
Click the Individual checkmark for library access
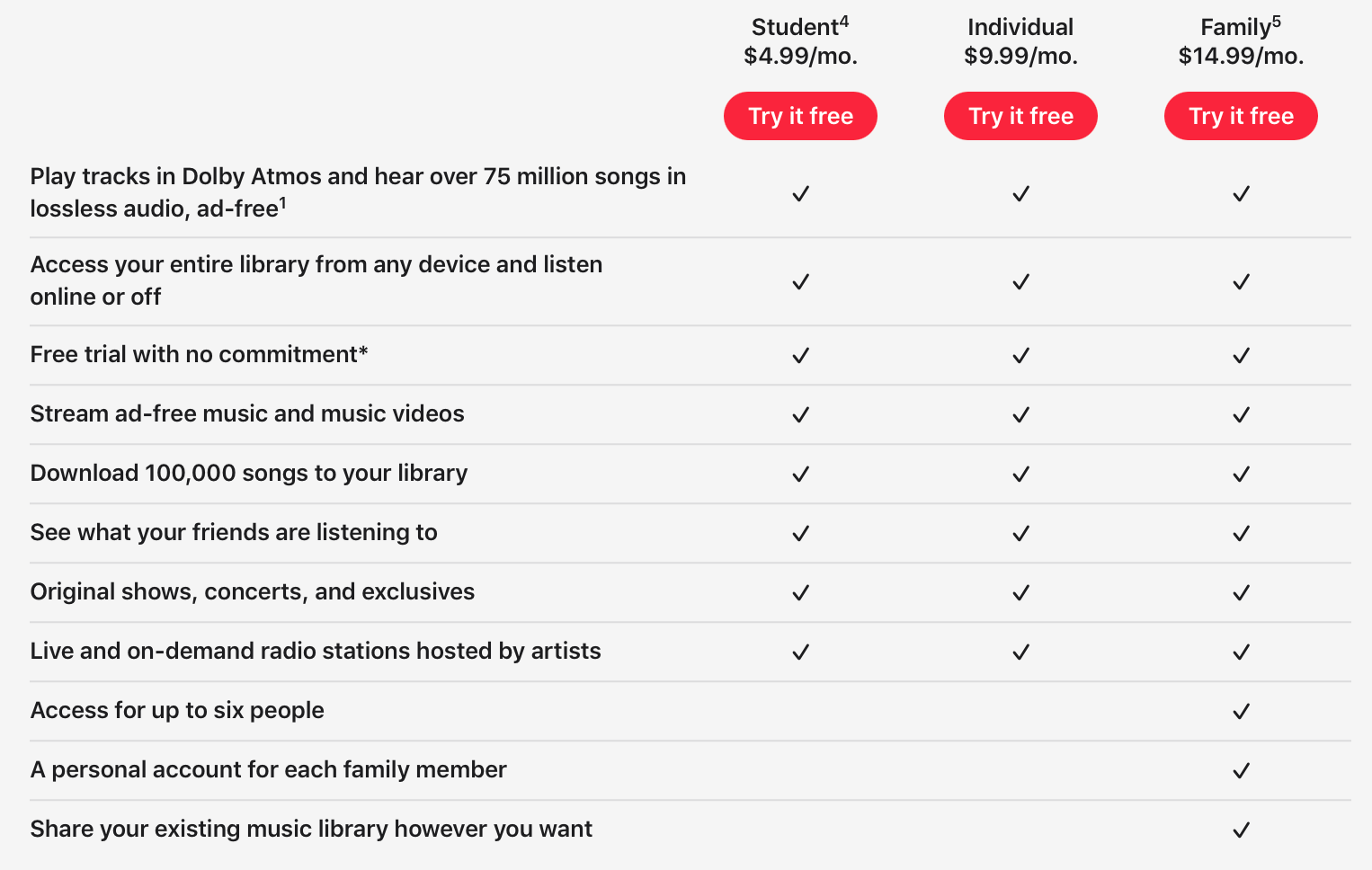pyautogui.click(x=1020, y=281)
